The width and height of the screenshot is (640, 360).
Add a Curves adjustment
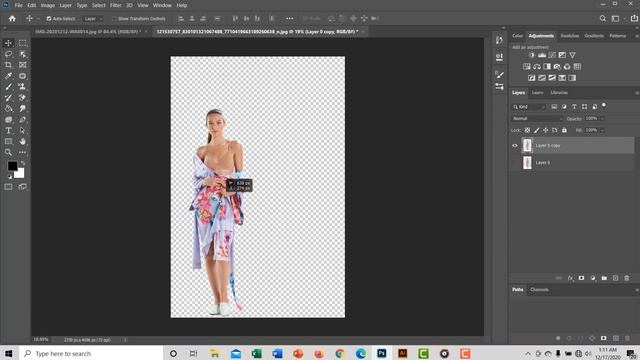[x=552, y=55]
